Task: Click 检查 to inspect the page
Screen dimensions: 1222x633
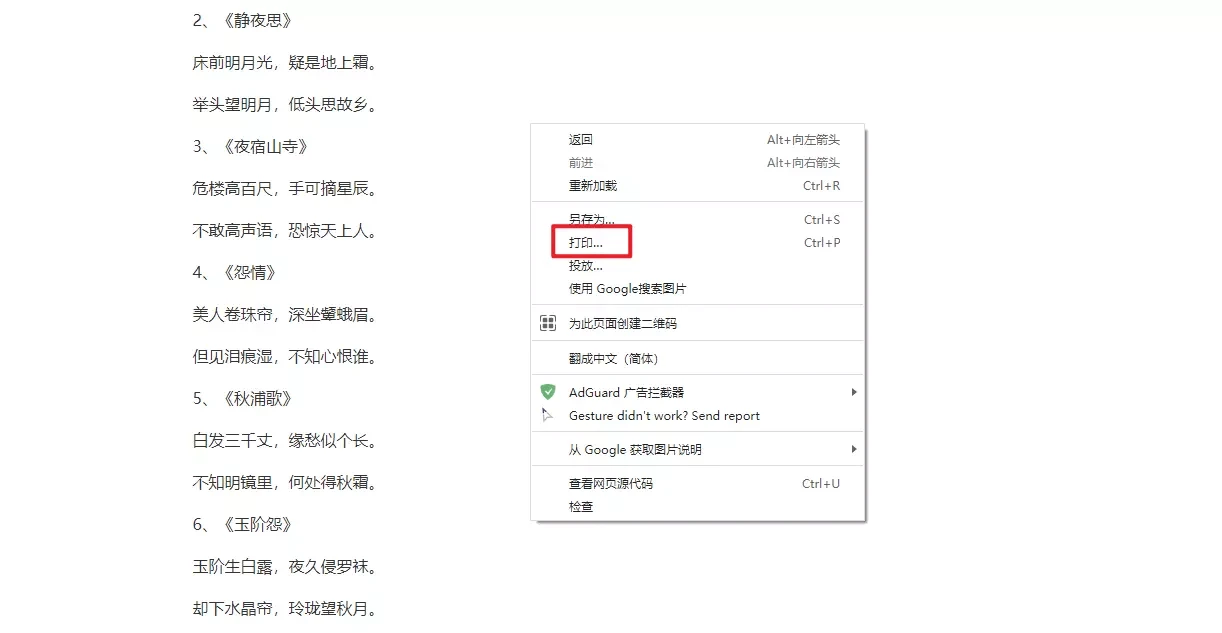Action: [697, 507]
